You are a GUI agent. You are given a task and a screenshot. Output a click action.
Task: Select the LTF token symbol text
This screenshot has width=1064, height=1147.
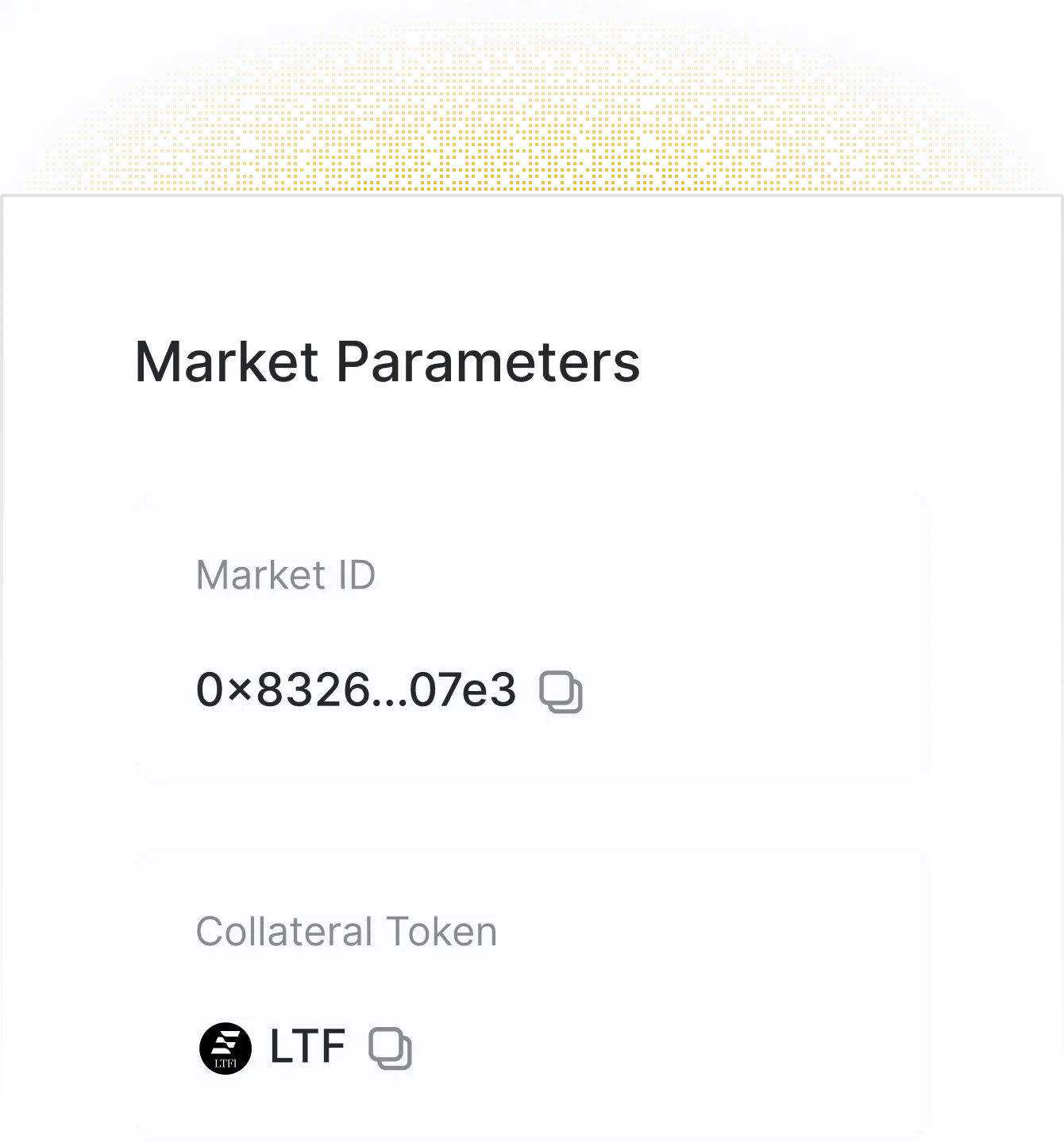tap(307, 1046)
